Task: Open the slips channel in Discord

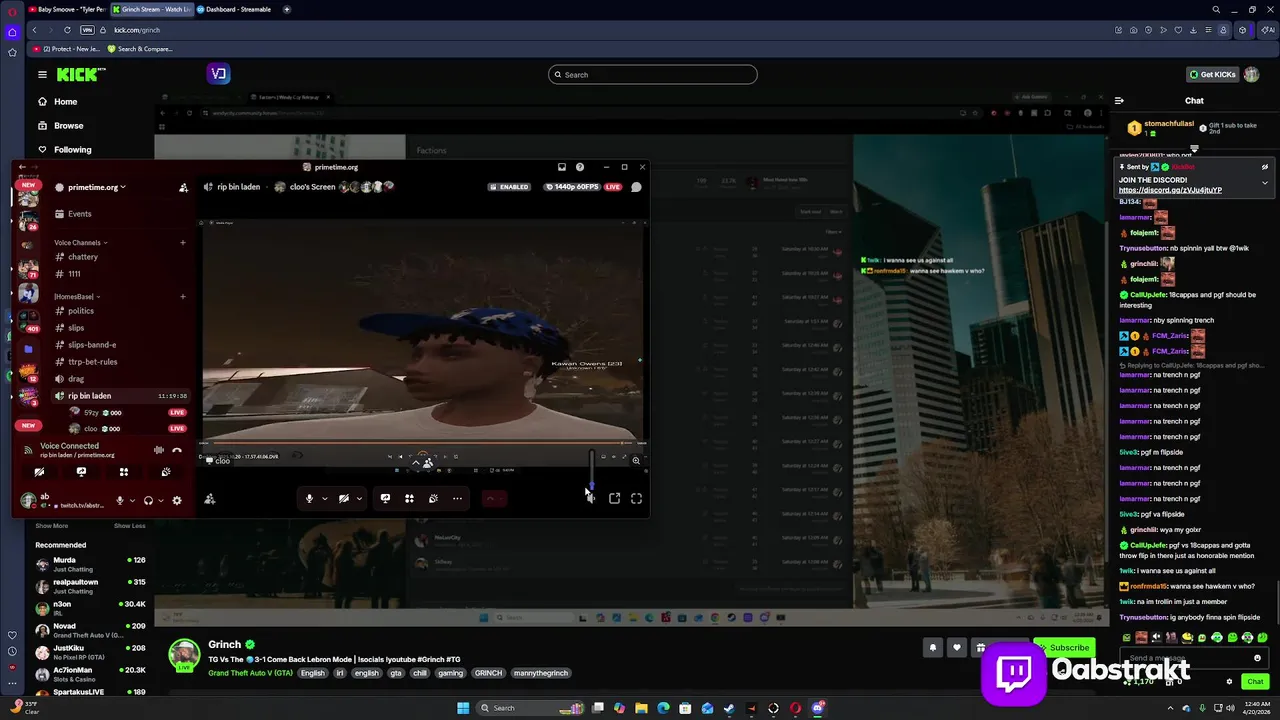Action: pyautogui.click(x=70, y=328)
